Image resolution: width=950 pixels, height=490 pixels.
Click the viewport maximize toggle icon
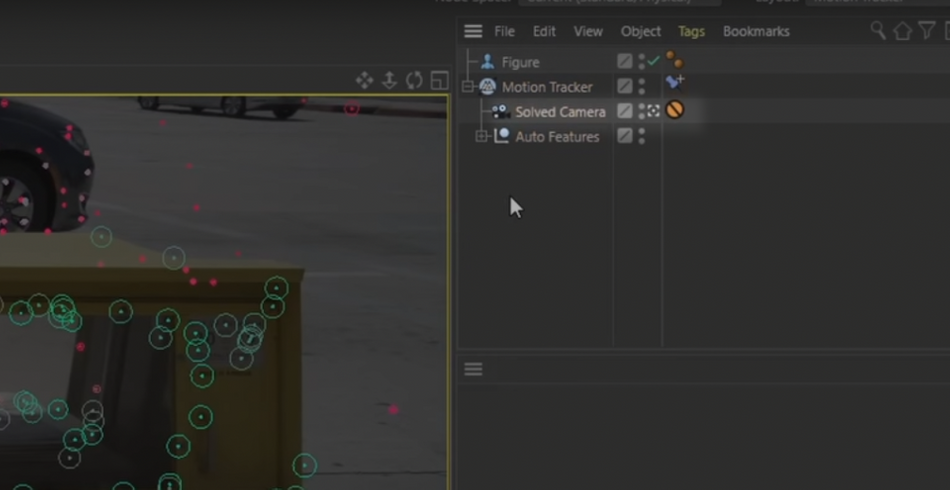point(439,80)
